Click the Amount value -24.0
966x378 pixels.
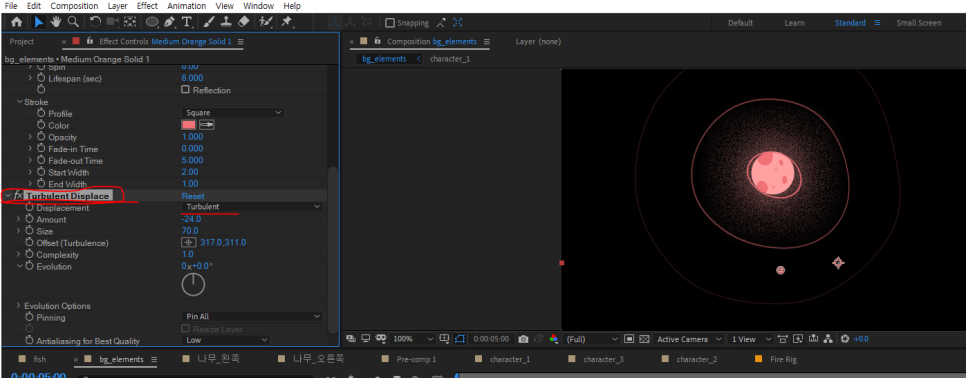(192, 219)
